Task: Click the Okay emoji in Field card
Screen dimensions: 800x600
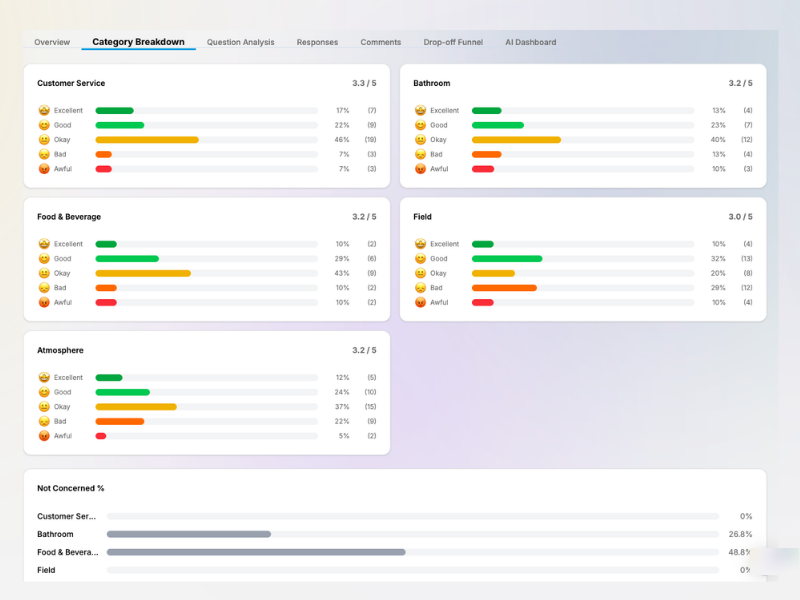Action: [420, 273]
